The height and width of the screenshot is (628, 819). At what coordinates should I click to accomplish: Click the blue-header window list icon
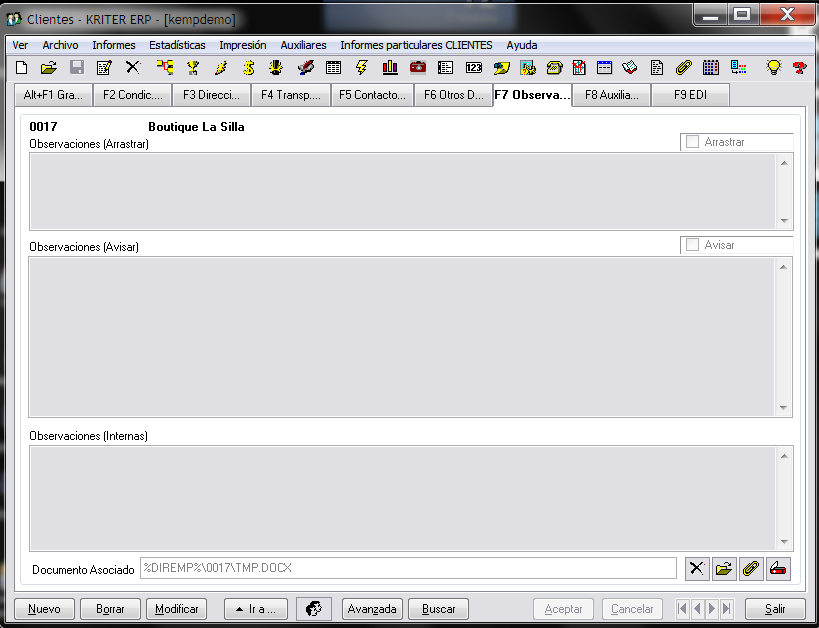(x=604, y=67)
